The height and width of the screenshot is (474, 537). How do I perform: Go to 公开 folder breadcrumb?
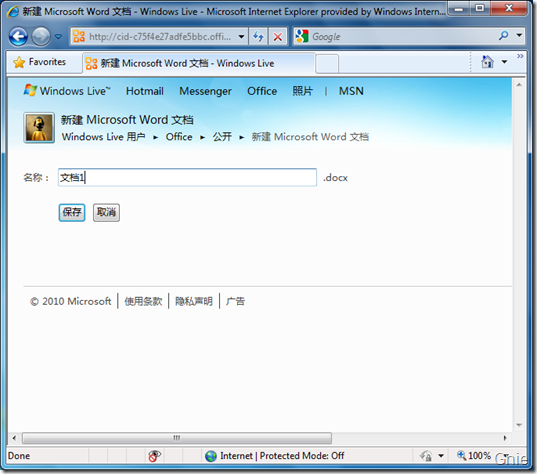pyautogui.click(x=222, y=137)
